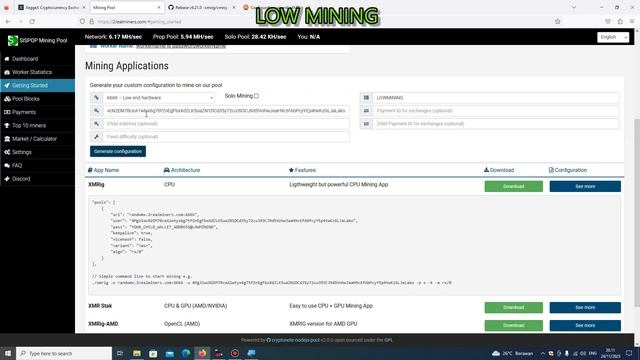Screen dimensions: 640x360
Task: Open the notification center icon
Action: (x=629, y=353)
